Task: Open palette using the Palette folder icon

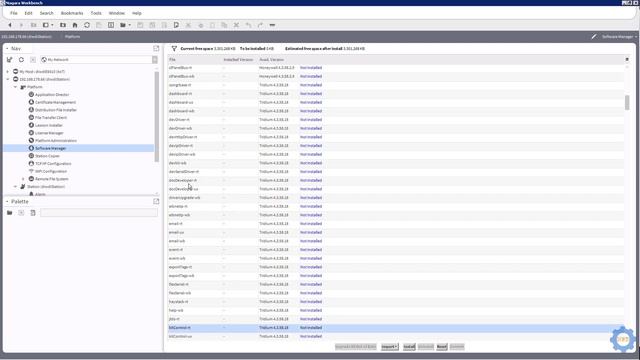Action: coord(9,213)
